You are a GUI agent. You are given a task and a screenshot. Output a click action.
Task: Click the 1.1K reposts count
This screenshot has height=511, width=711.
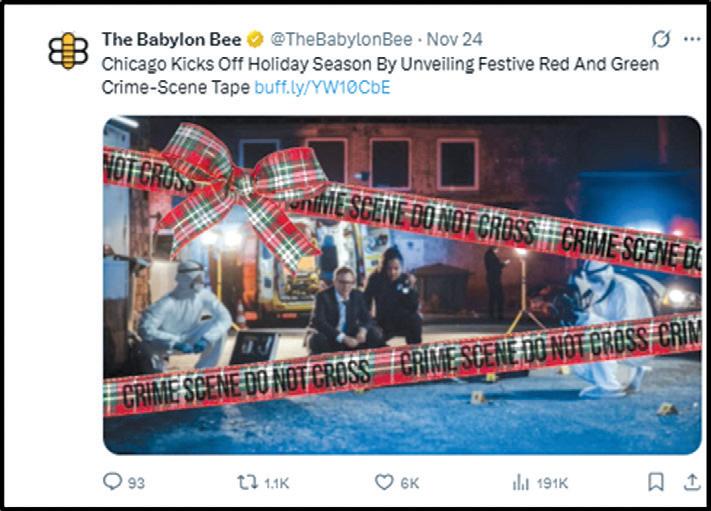(x=277, y=483)
